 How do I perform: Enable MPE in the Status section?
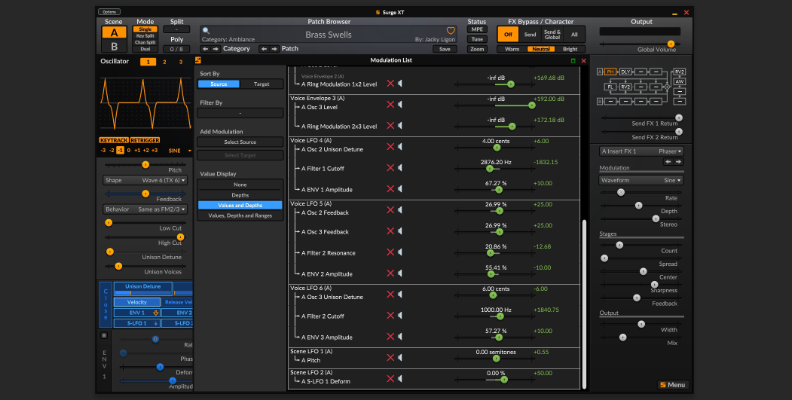[477, 29]
